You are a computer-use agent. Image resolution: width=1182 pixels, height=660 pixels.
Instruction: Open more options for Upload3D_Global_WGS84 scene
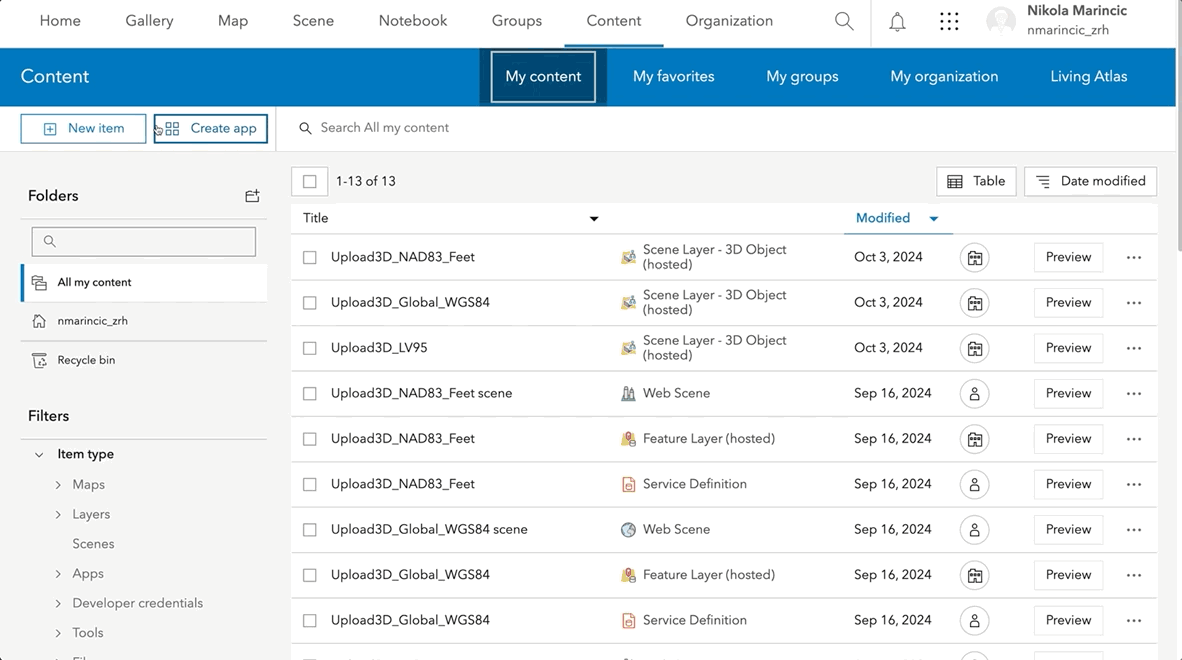[x=1133, y=530]
